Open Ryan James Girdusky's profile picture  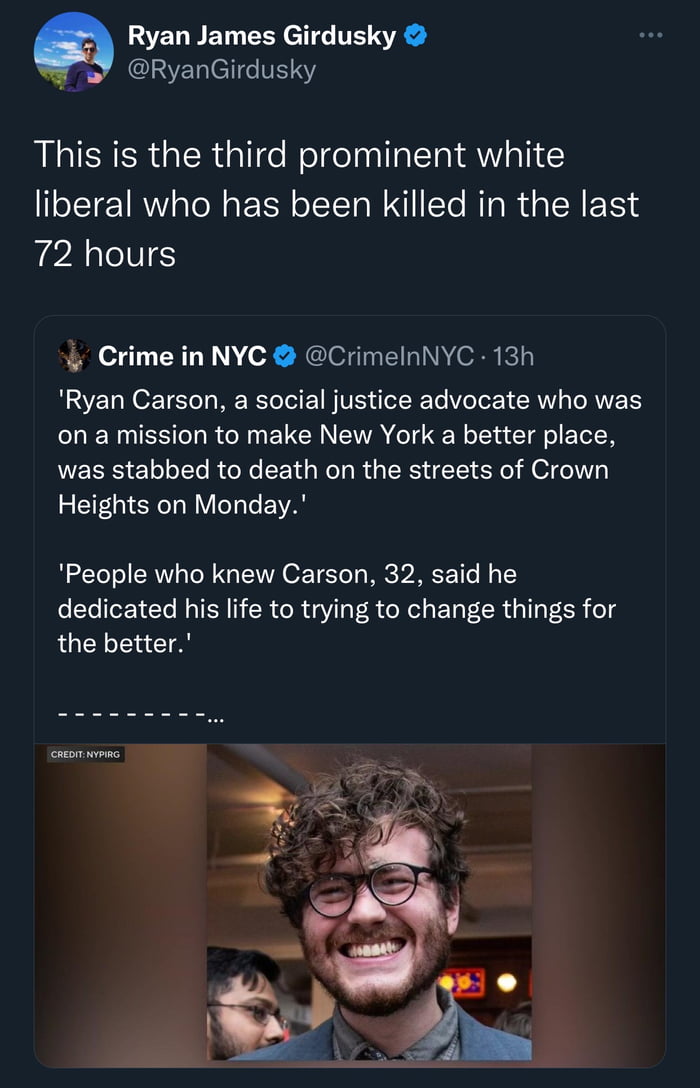(73, 52)
